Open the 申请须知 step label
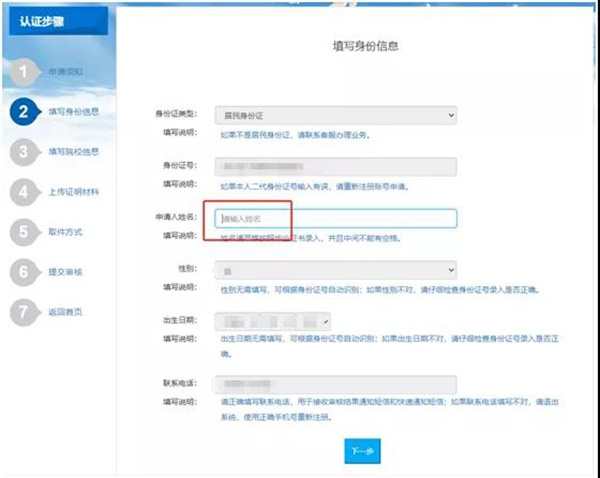 click(x=65, y=72)
